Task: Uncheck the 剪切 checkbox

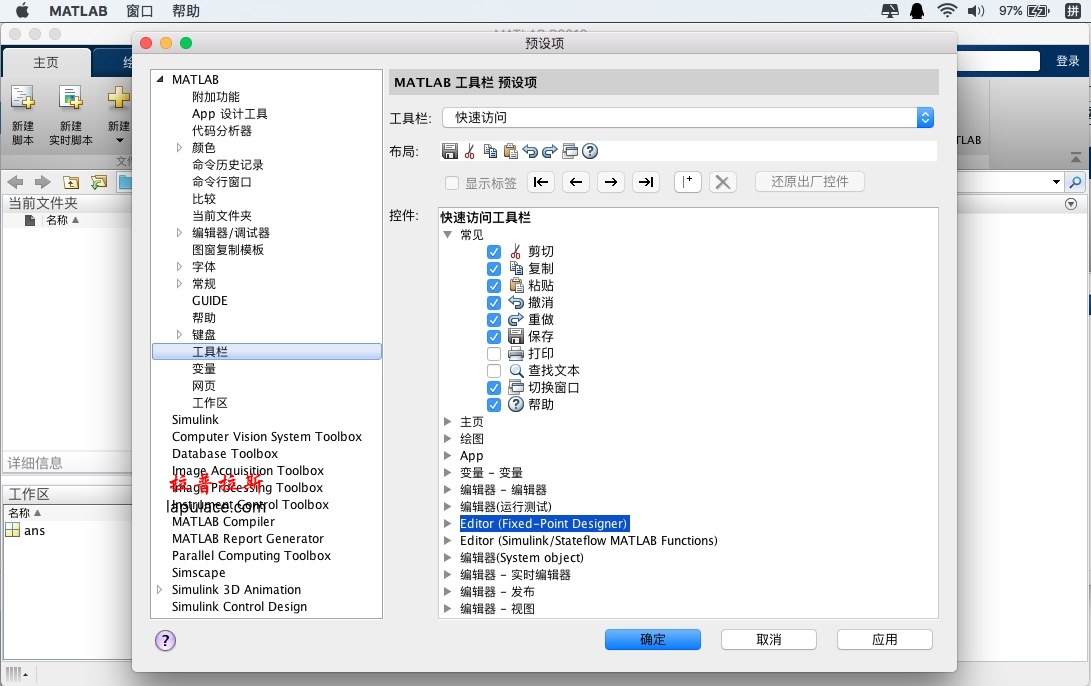Action: pyautogui.click(x=494, y=252)
